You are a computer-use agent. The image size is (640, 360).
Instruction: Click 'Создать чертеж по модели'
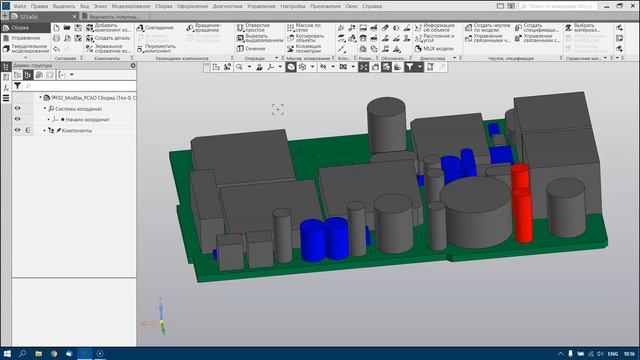[488, 28]
